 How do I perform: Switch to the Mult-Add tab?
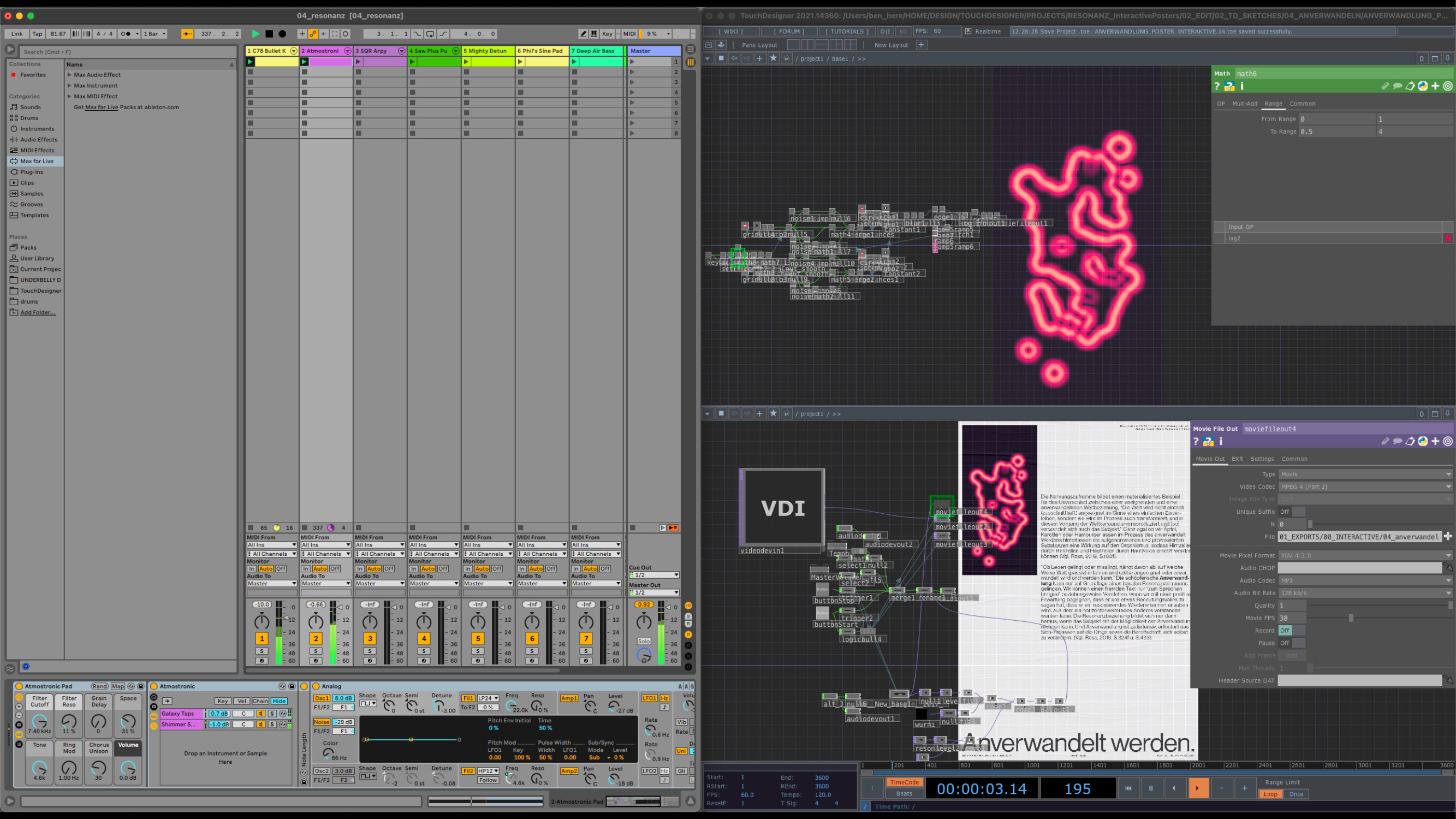(1244, 104)
